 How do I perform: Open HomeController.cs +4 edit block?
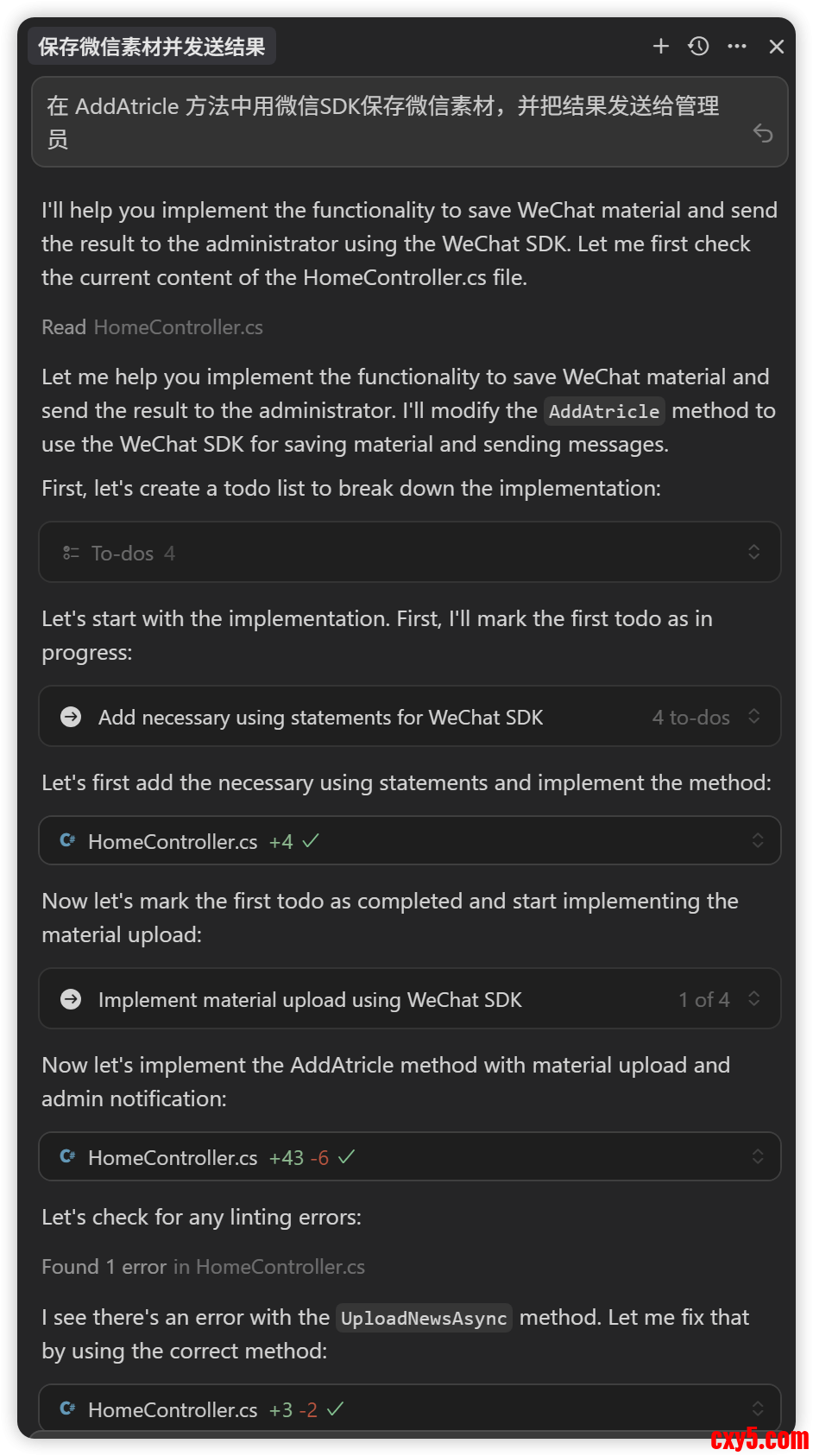tap(173, 841)
